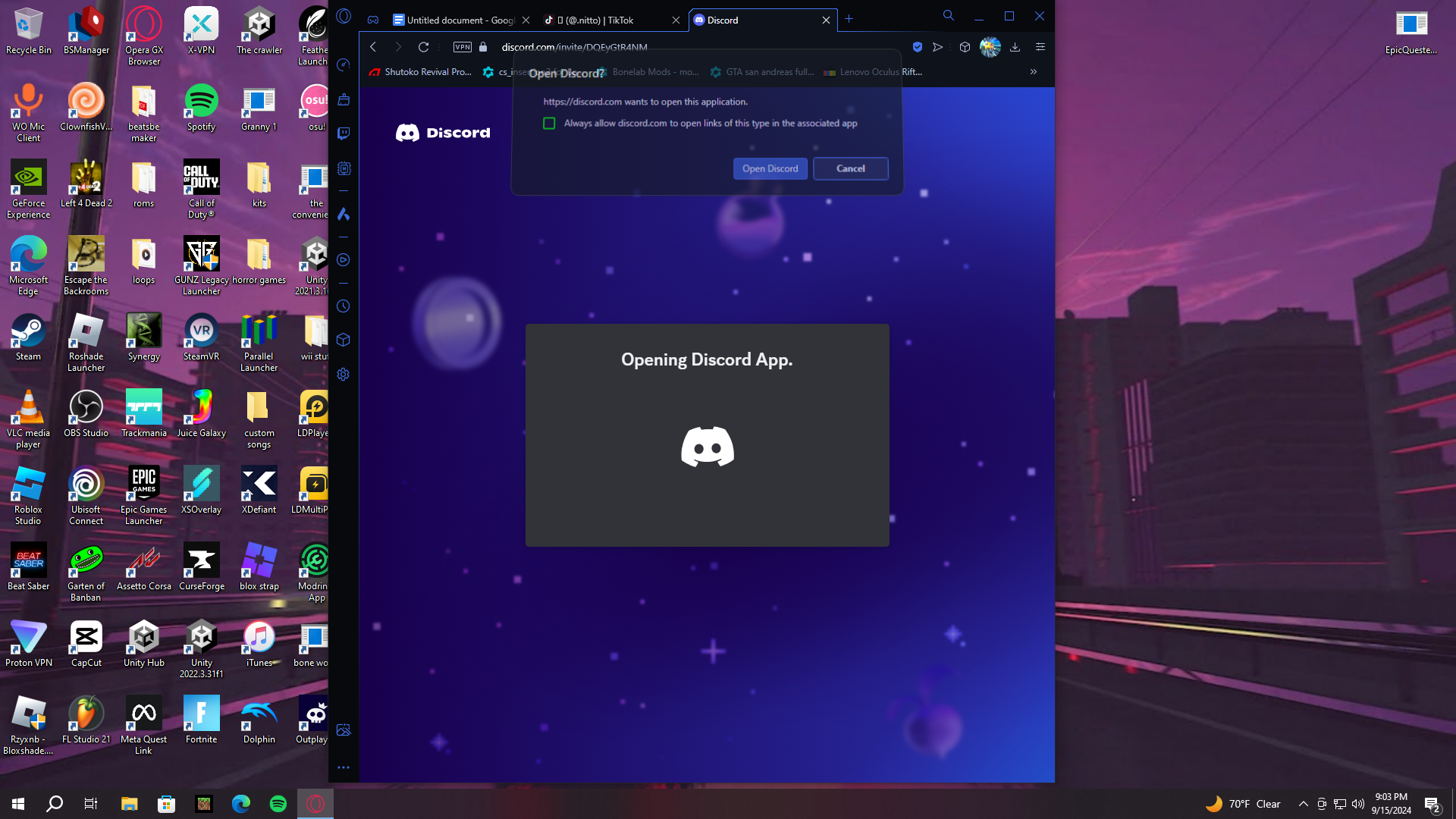The height and width of the screenshot is (819, 1456).
Task: Click the Open Discord button
Action: coord(770,168)
